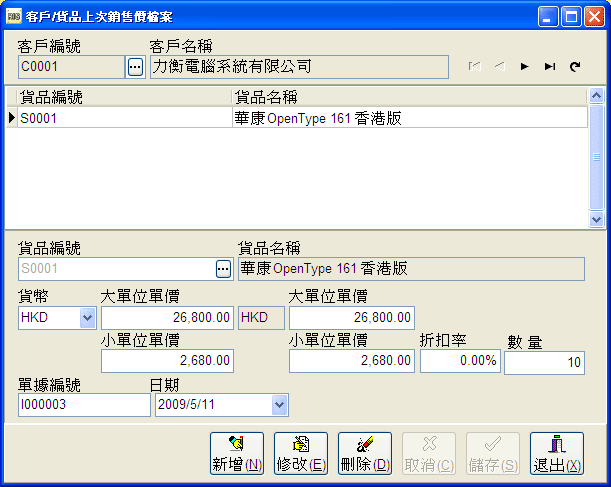Maximize the window
The height and width of the screenshot is (487, 611).
point(571,17)
